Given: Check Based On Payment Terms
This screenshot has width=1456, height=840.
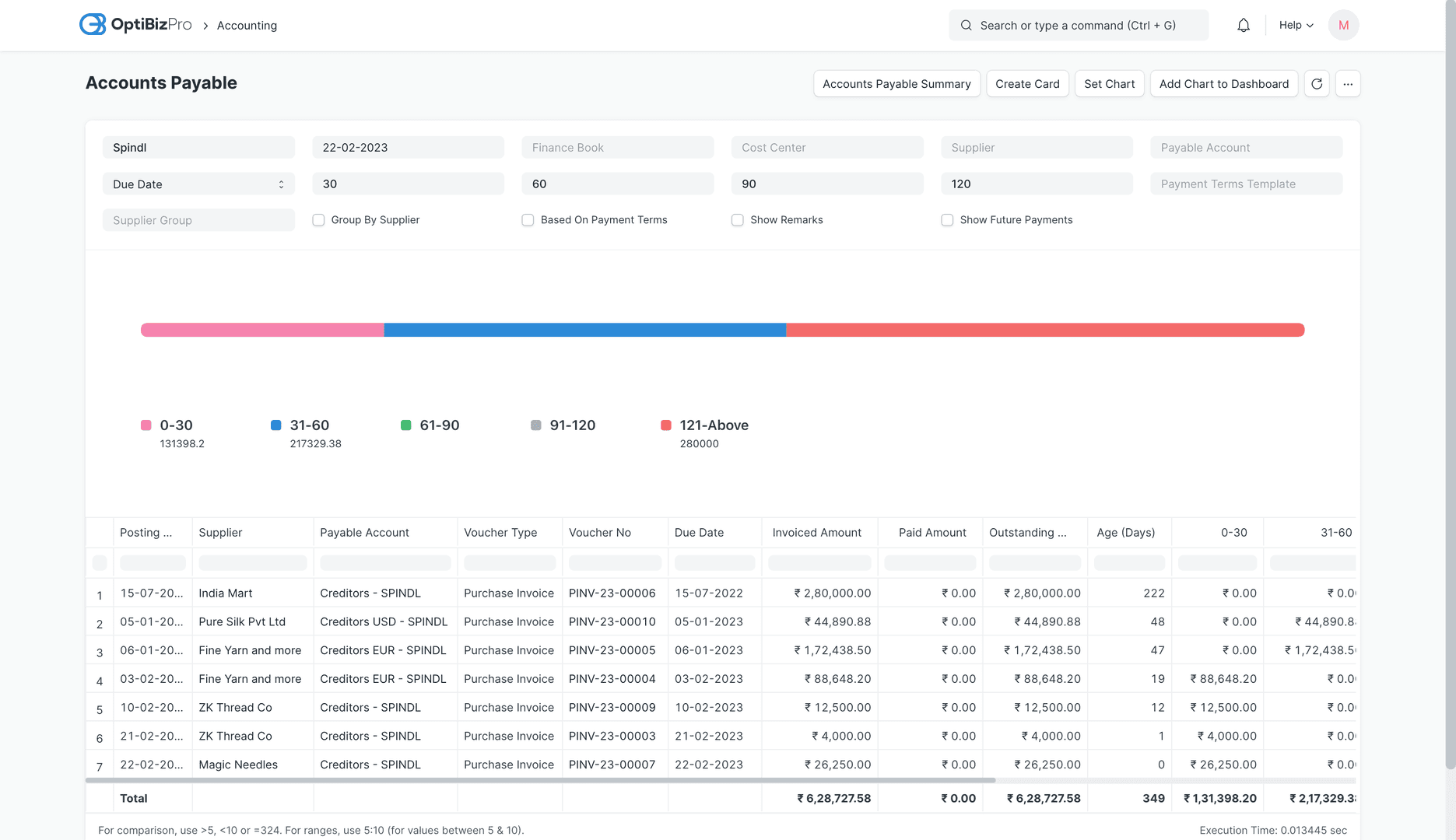Looking at the screenshot, I should pyautogui.click(x=528, y=220).
